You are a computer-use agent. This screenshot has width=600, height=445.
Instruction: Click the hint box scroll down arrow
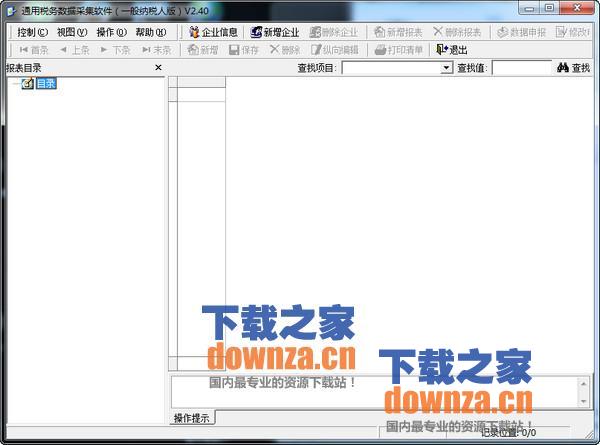[x=584, y=401]
